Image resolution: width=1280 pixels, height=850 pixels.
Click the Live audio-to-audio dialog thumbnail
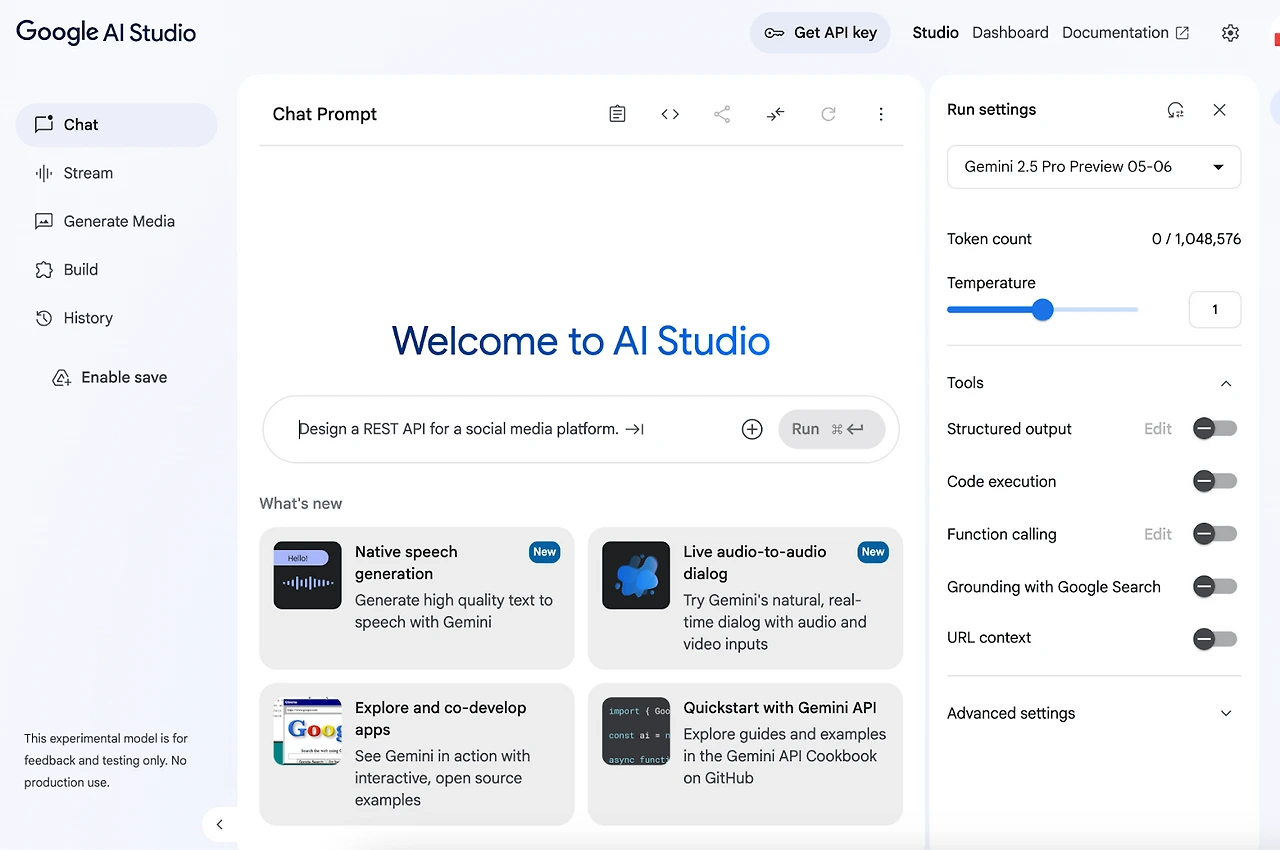pos(636,575)
